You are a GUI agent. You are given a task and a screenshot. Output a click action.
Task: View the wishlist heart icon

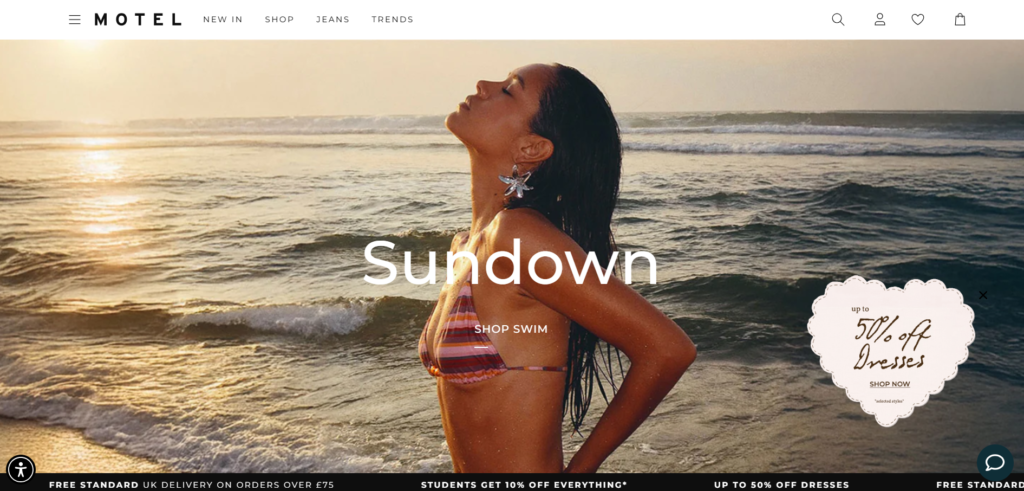click(x=918, y=20)
